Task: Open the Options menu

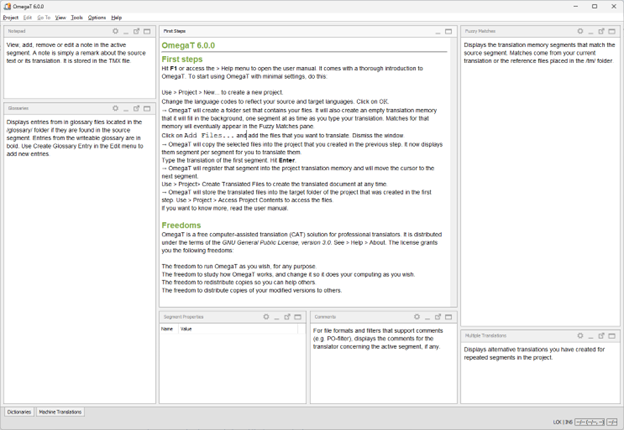Action: click(97, 18)
